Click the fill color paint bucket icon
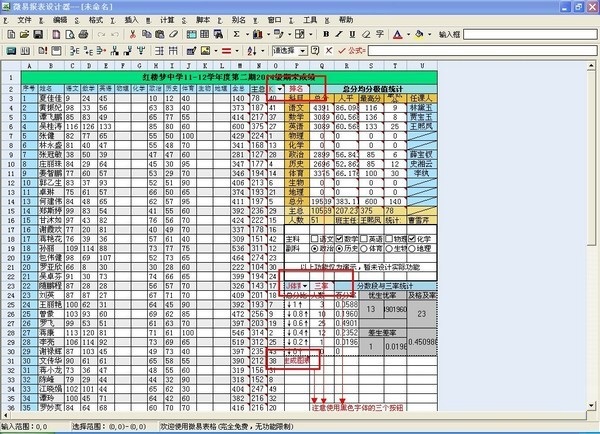The image size is (600, 434). pyautogui.click(x=419, y=34)
